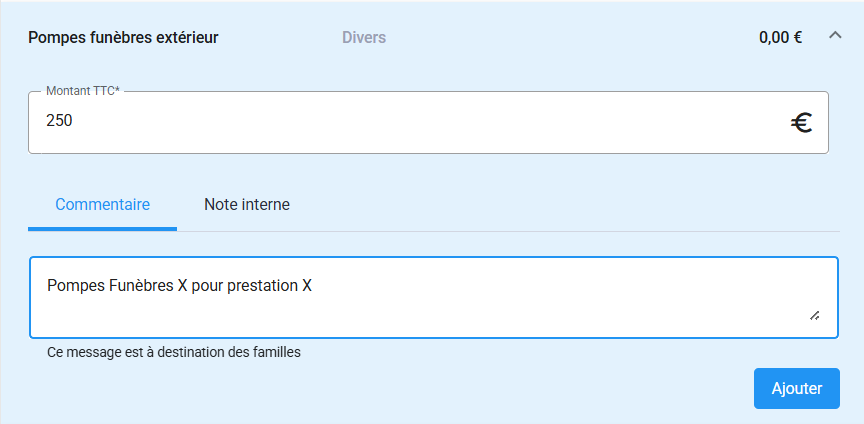Click blank area right of Note interne tab

560,204
